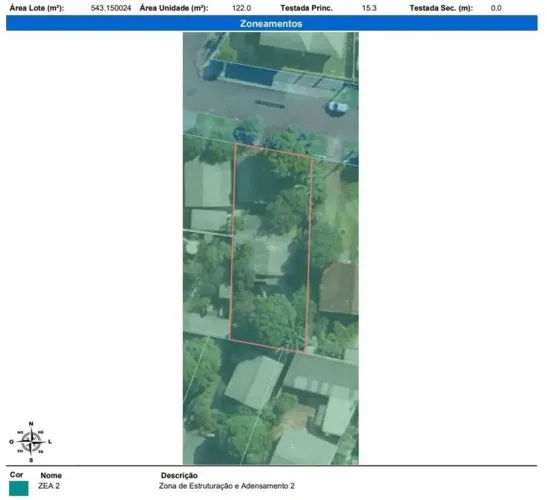Click the Zoneamentos blue header bar

coord(271,23)
